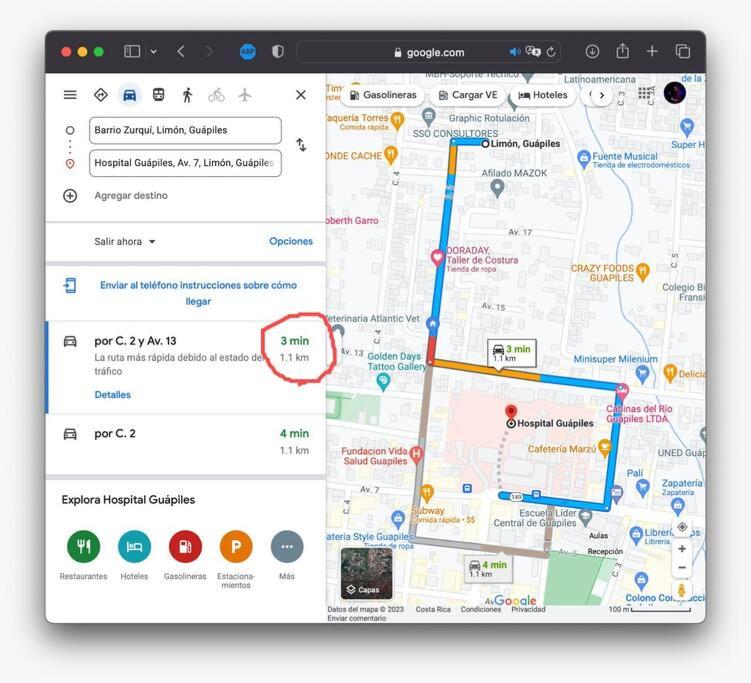Expand more map category chips arrow
Screen dimensions: 751x683
click(x=602, y=95)
